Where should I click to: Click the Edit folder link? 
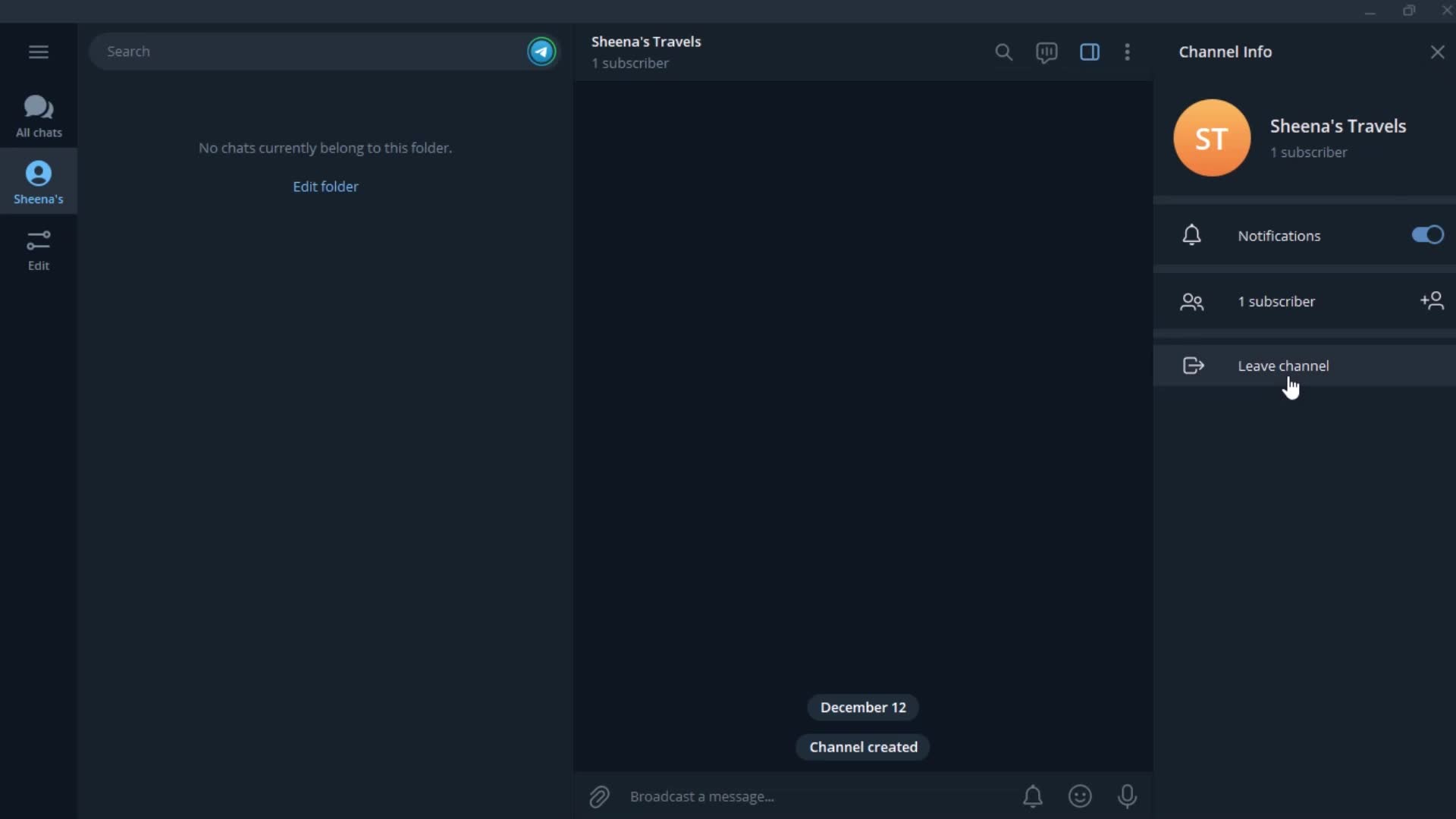click(x=325, y=186)
